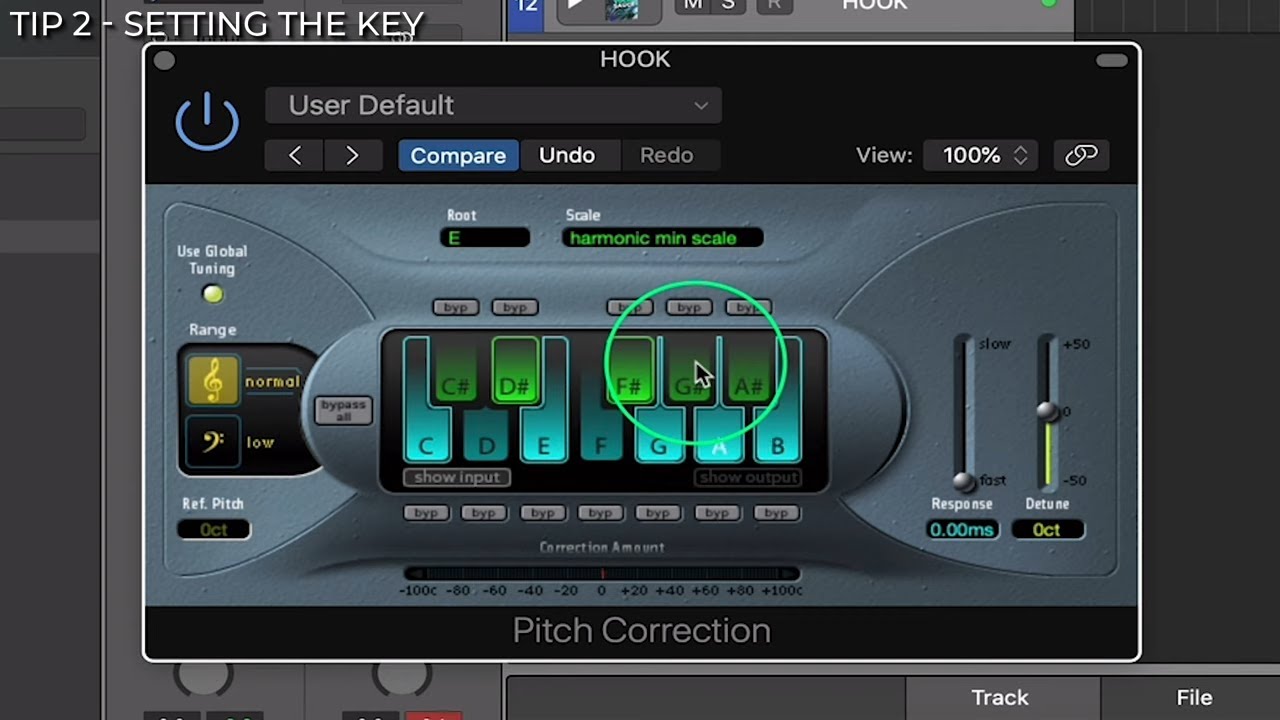The image size is (1280, 720).
Task: Click the byp button above A#
Action: click(x=748, y=307)
